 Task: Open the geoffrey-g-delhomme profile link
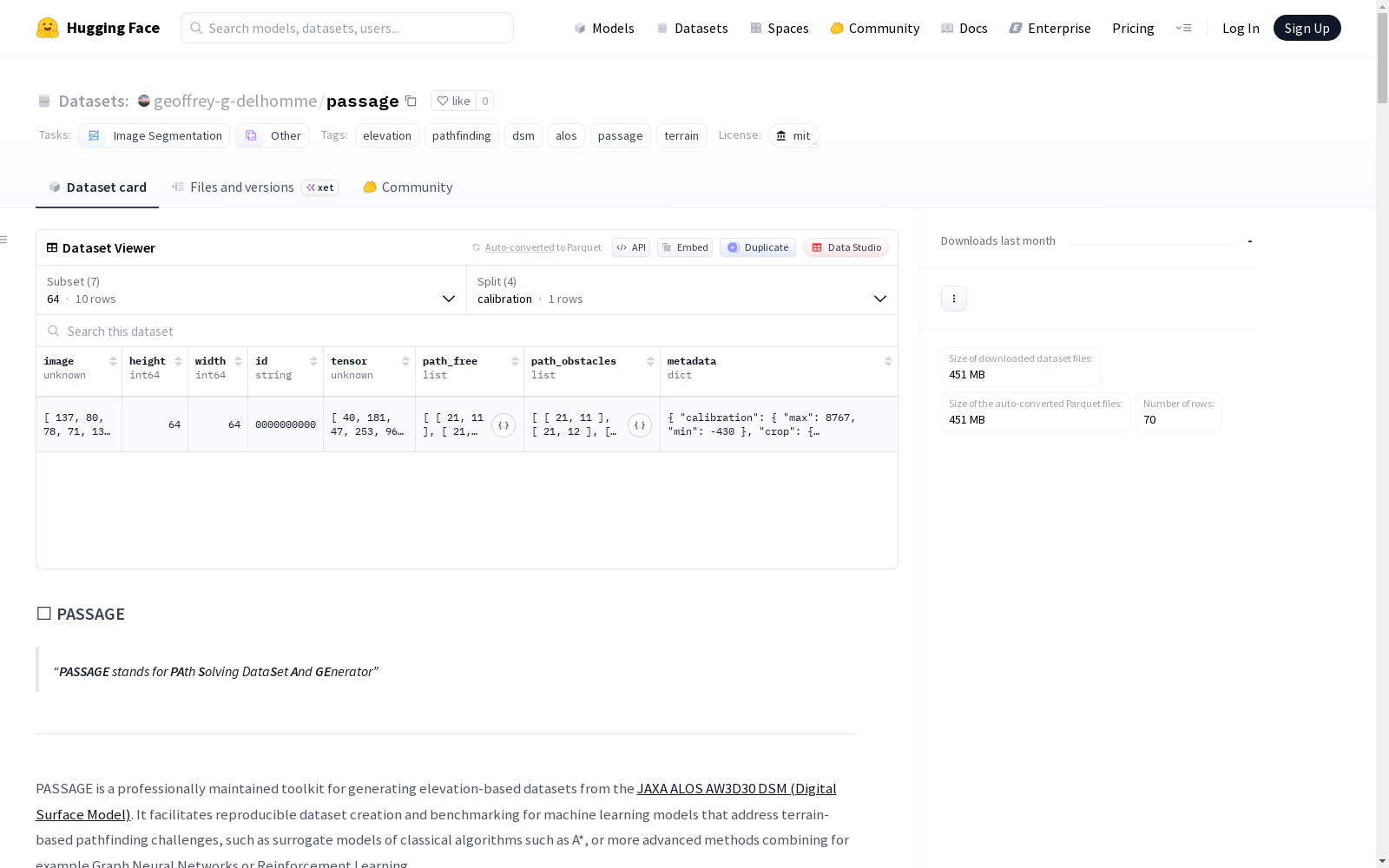coord(235,101)
